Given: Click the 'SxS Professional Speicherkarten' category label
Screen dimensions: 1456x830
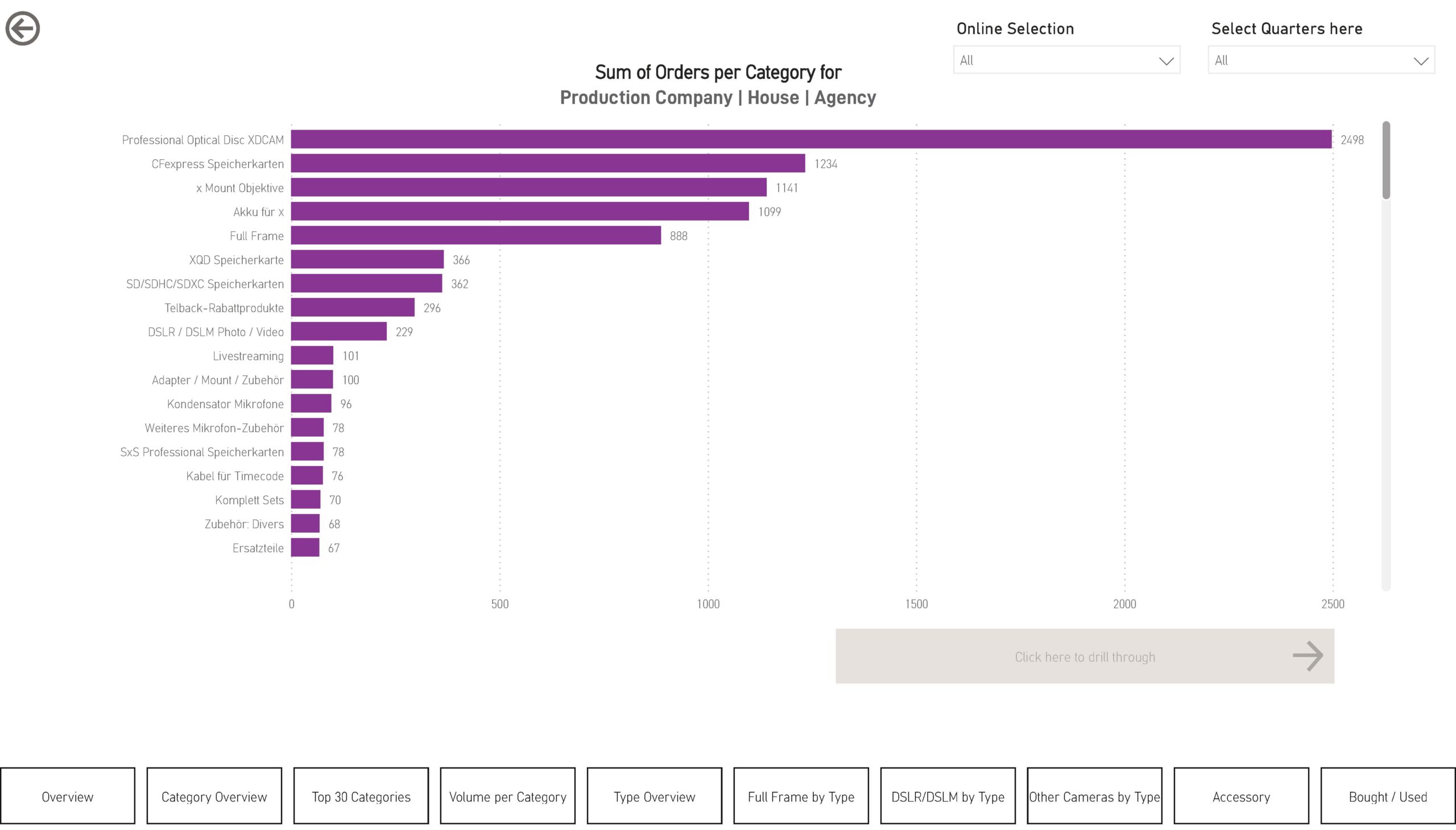Looking at the screenshot, I should (202, 451).
